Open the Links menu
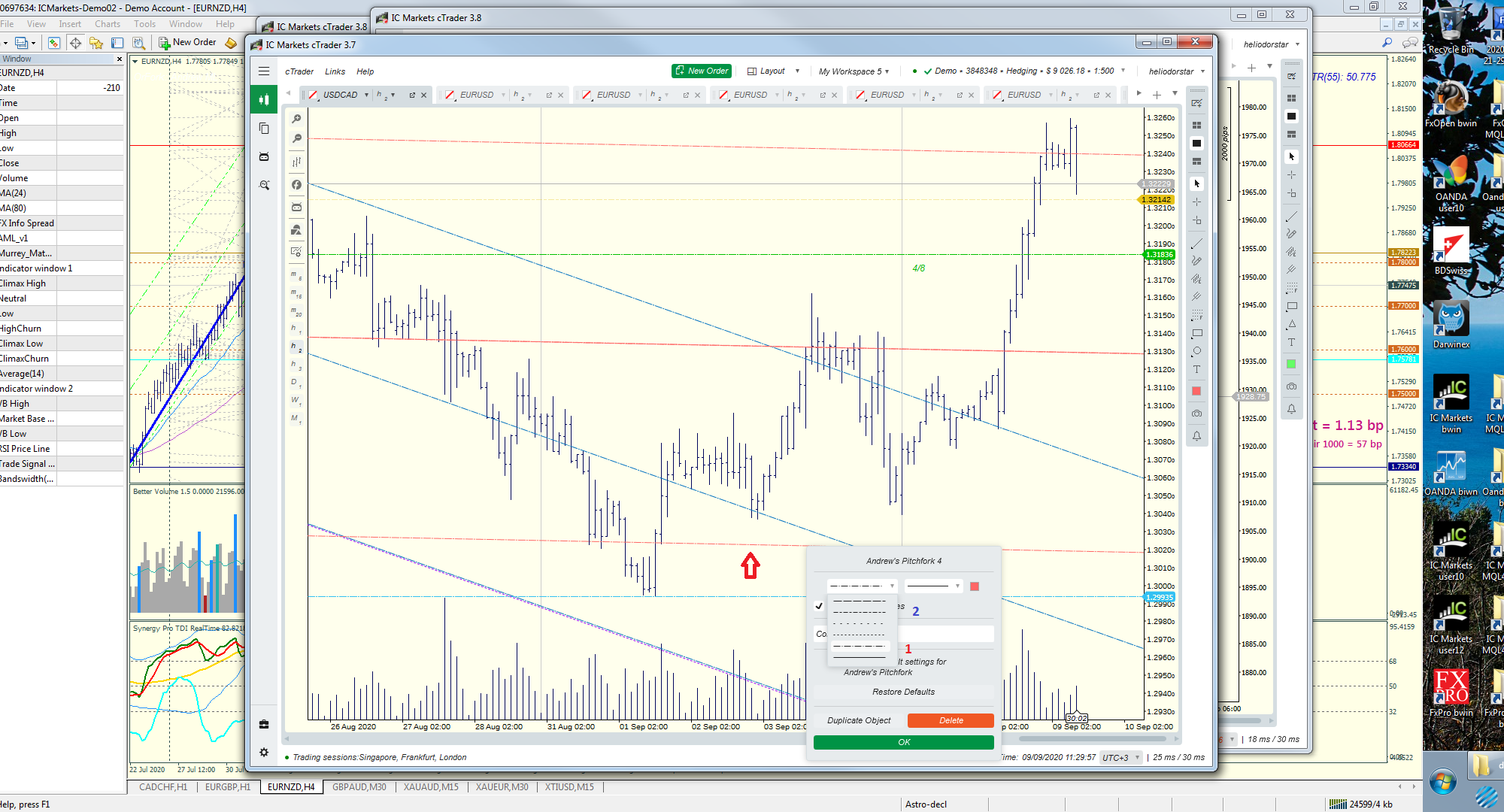This screenshot has width=1504, height=812. 335,71
